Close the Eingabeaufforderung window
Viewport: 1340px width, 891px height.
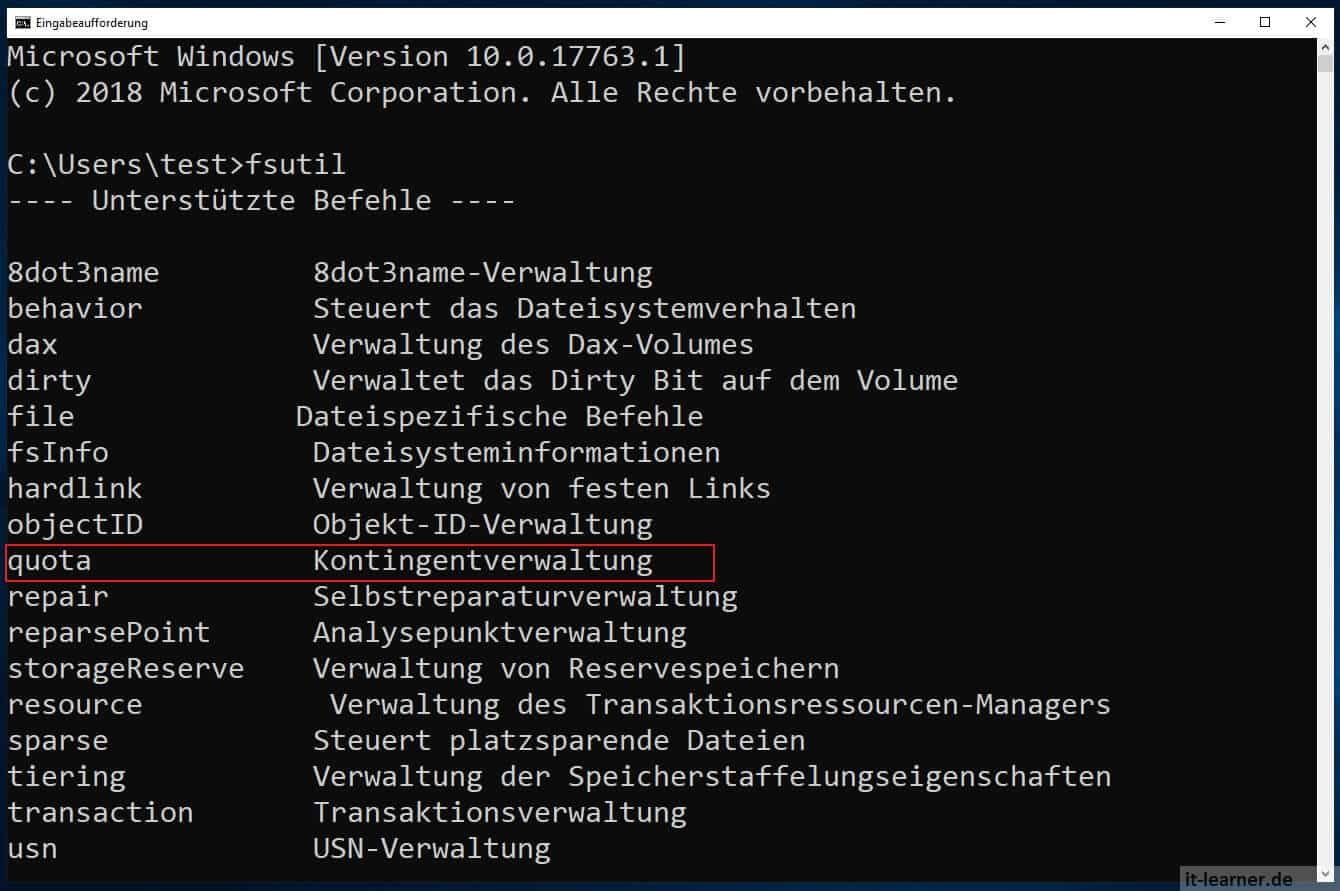click(x=1311, y=21)
